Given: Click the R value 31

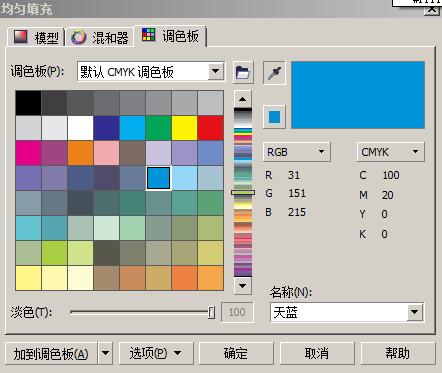Looking at the screenshot, I should tap(294, 175).
